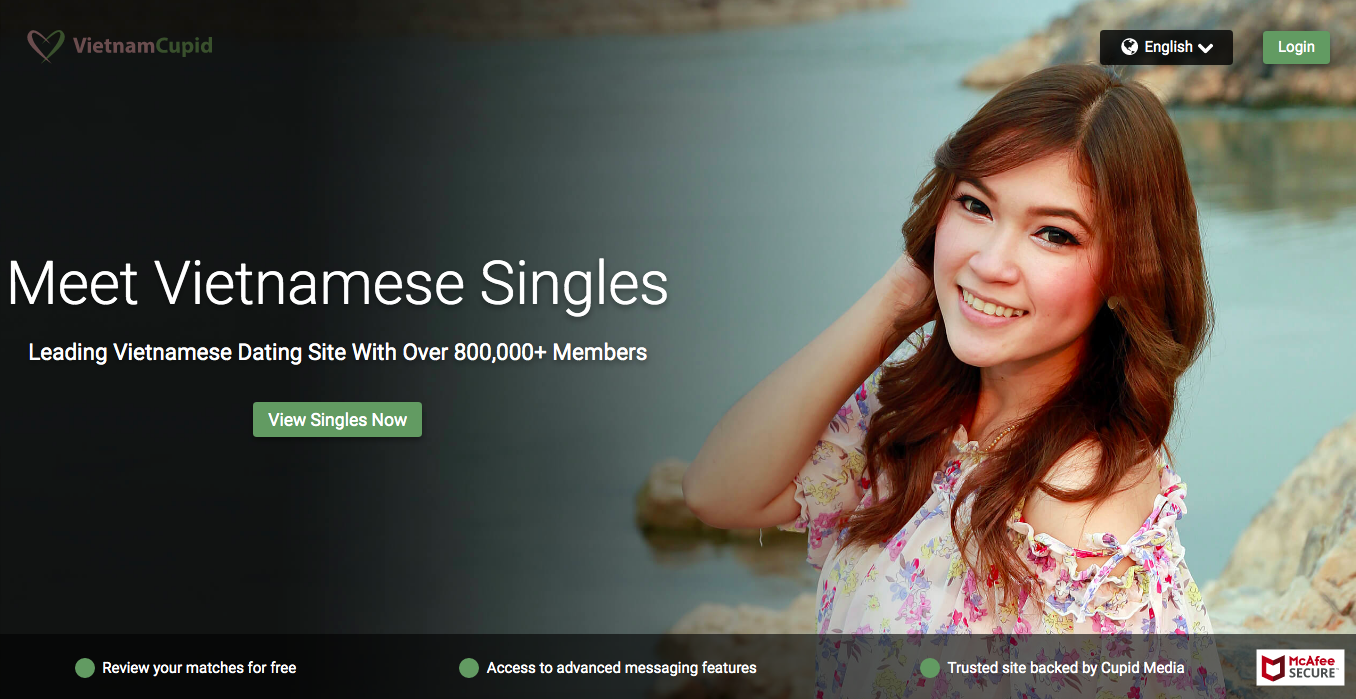Click the globe icon in language selector
1356x699 pixels.
pos(1130,47)
